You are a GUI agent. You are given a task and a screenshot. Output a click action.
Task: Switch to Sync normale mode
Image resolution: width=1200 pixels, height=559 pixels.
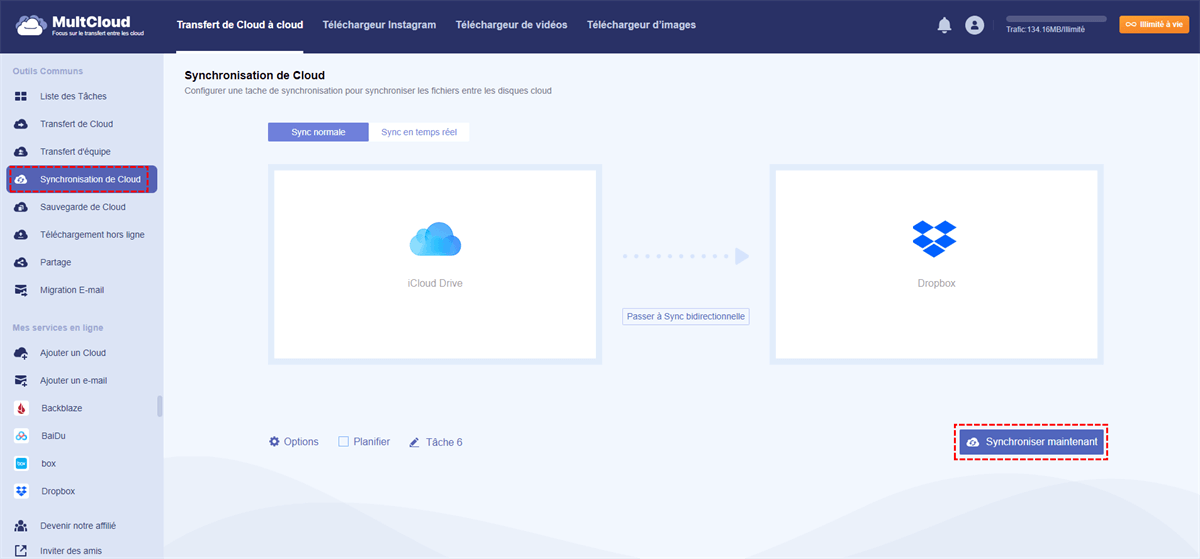pyautogui.click(x=318, y=132)
